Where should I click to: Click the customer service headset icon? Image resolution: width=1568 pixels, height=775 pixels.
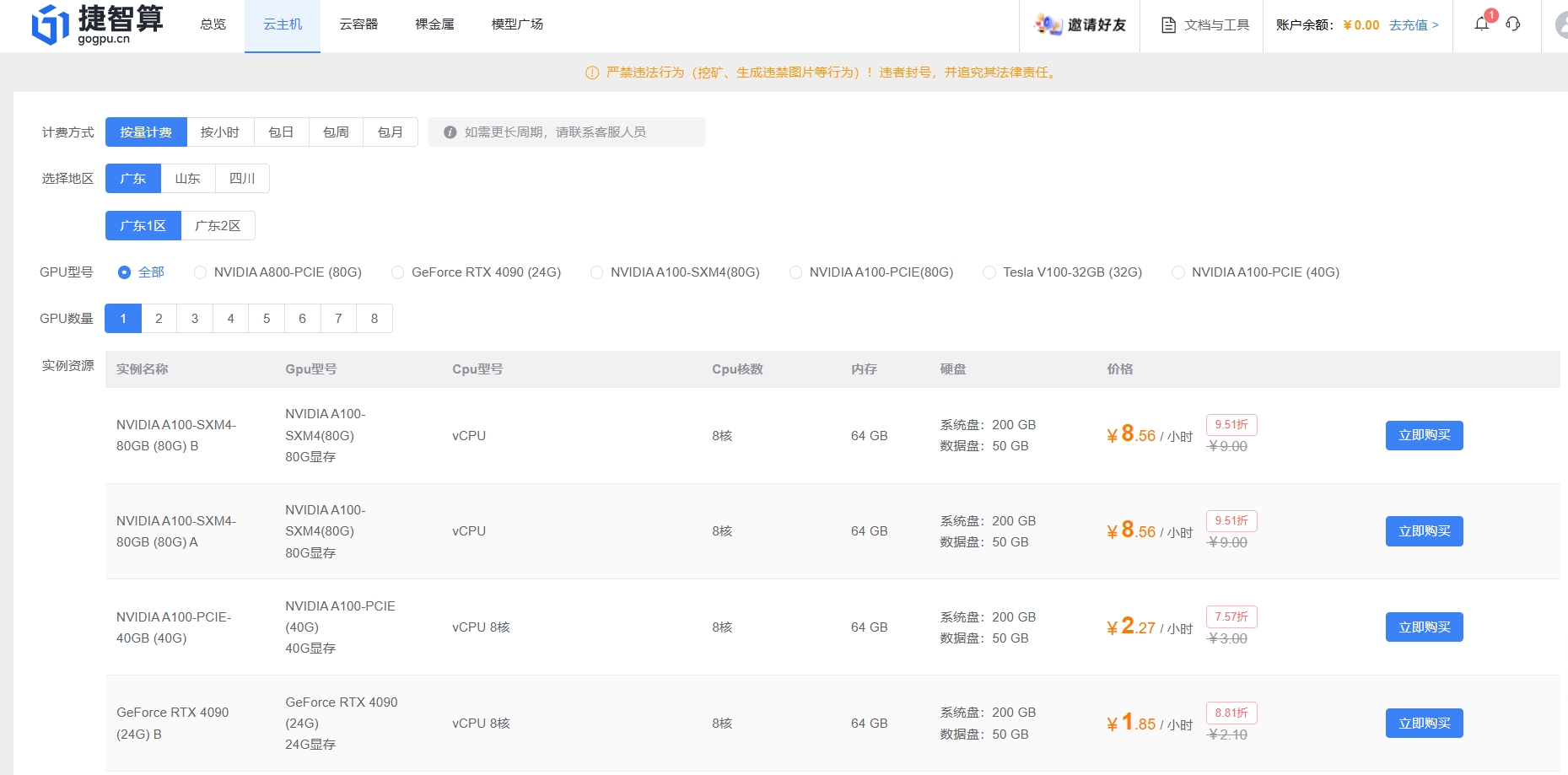(1513, 24)
